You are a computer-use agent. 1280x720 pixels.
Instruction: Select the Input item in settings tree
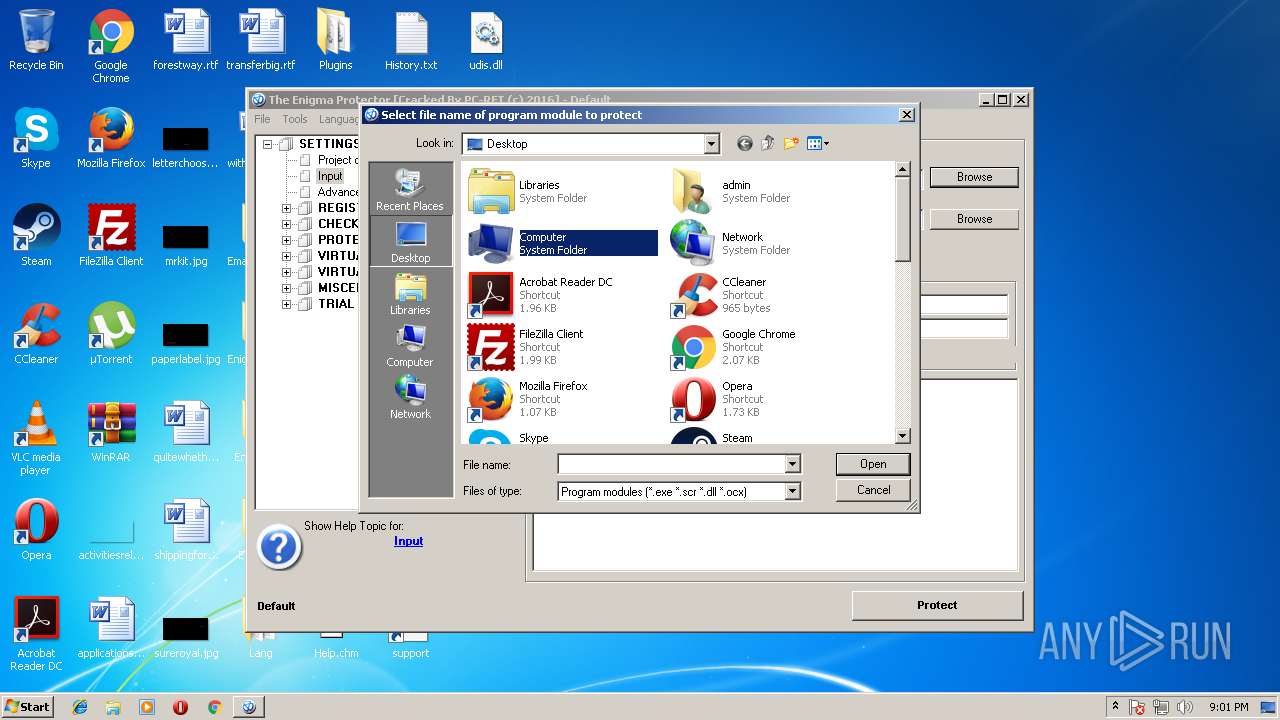click(330, 176)
